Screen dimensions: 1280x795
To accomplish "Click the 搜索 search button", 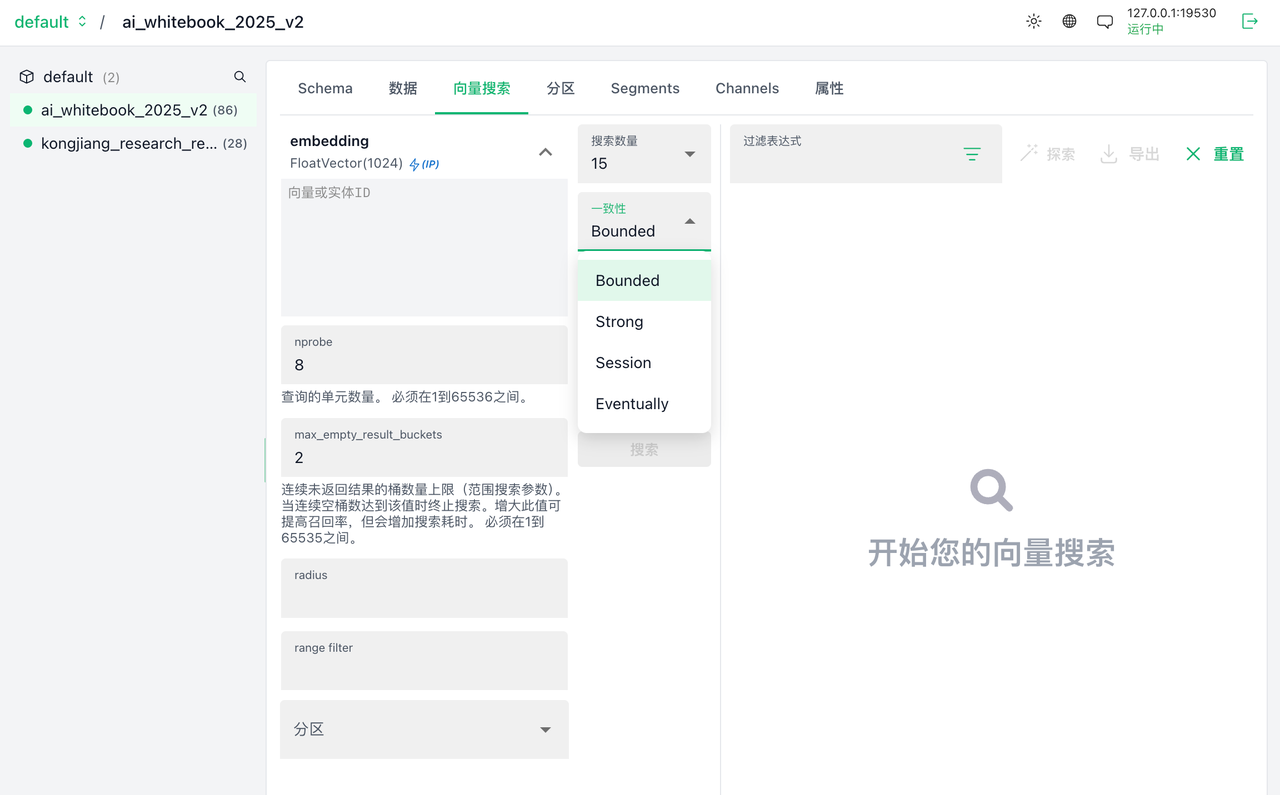I will (x=644, y=450).
